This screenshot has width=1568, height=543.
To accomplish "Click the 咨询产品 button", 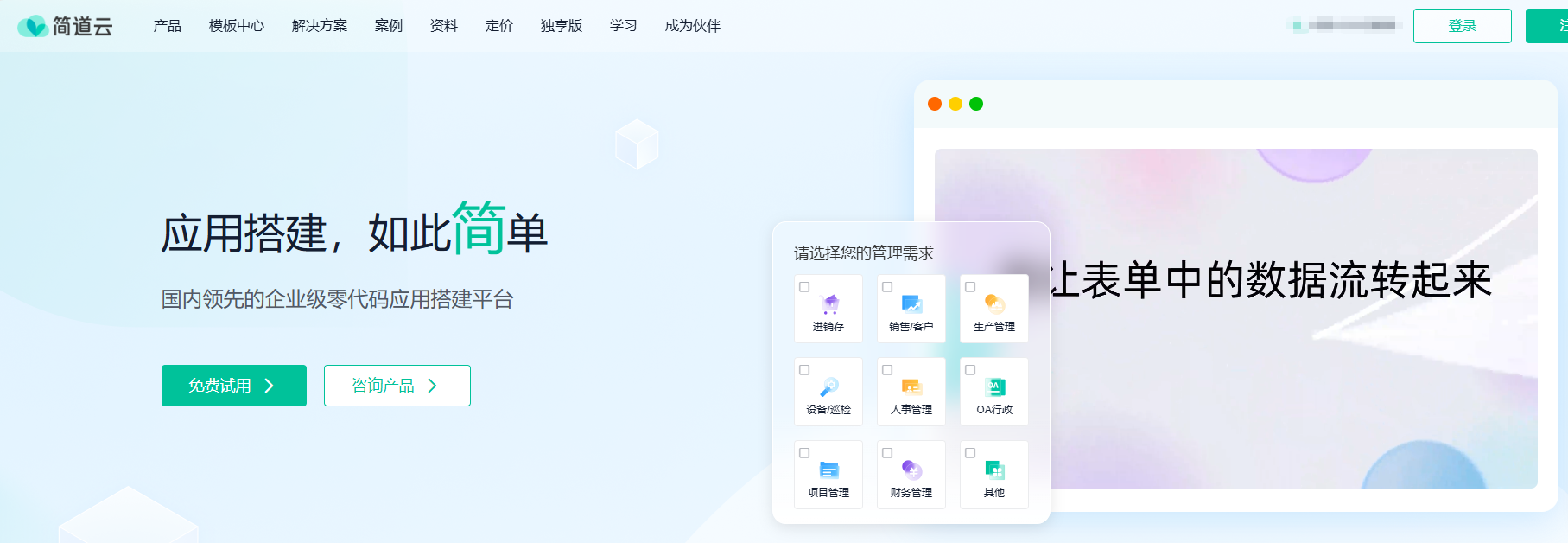I will coord(397,386).
